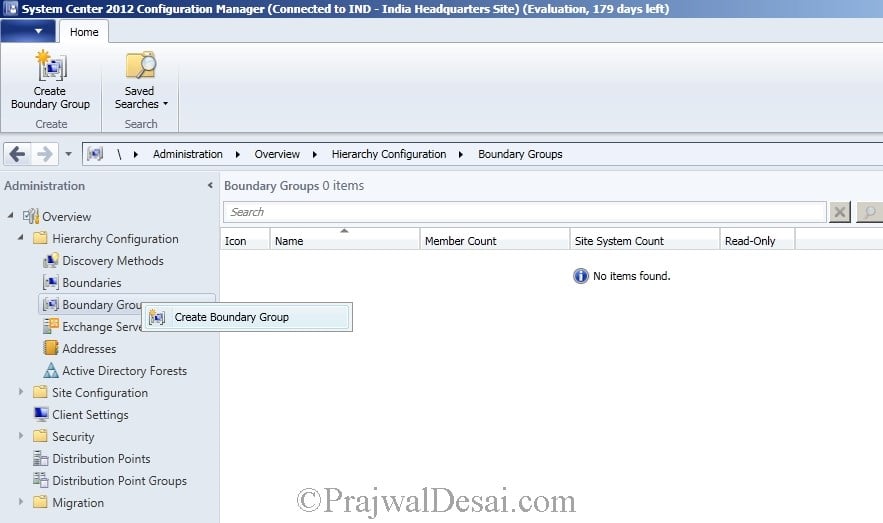The height and width of the screenshot is (523, 883).
Task: Expand the Site Configuration tree node
Action: (x=21, y=391)
